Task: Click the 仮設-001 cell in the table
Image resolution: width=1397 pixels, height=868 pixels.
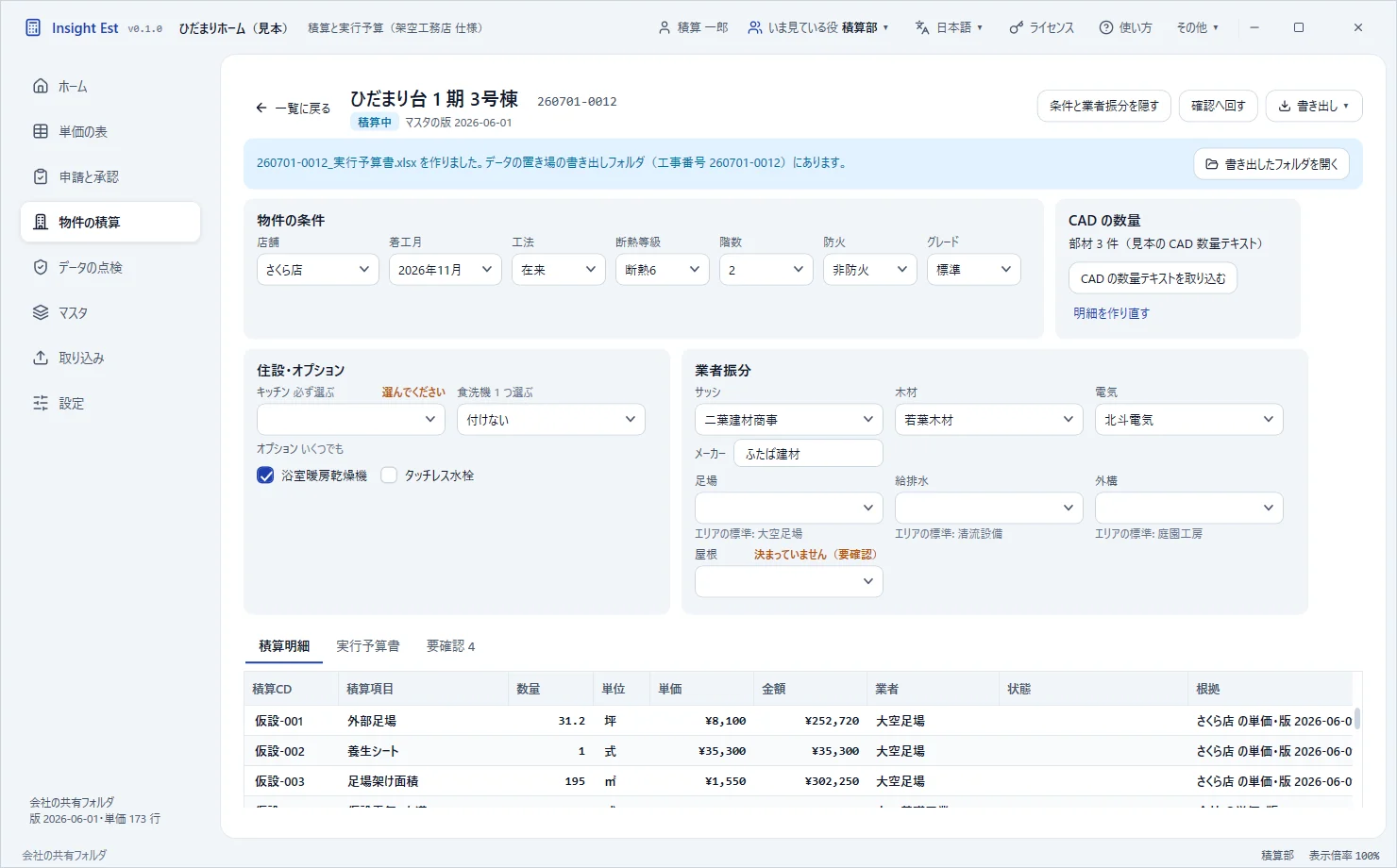Action: point(291,721)
